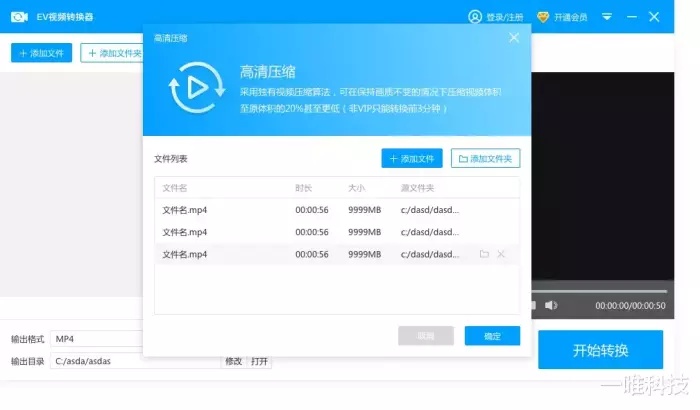Viewport: 700px width, 410px height.
Task: Click 添加文件夹 button in main toolbar
Action: [x=112, y=53]
